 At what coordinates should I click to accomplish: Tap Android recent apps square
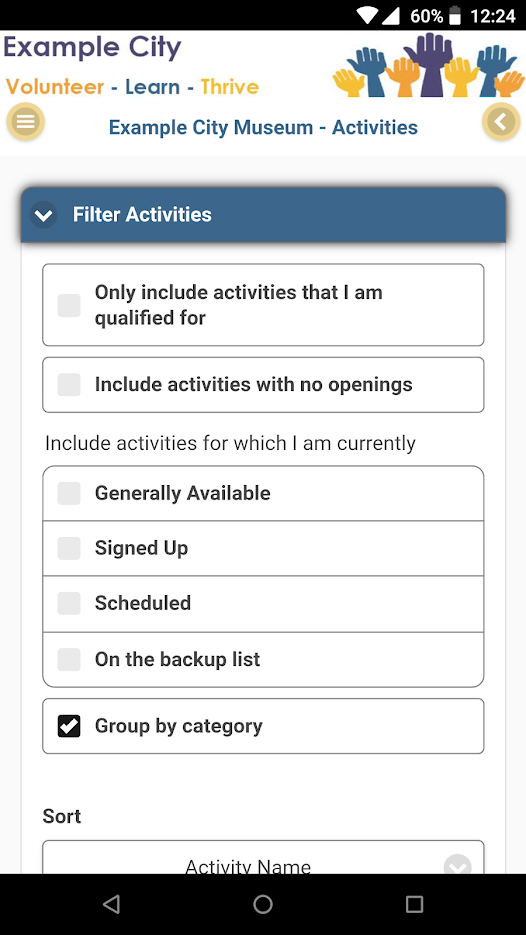pos(414,904)
